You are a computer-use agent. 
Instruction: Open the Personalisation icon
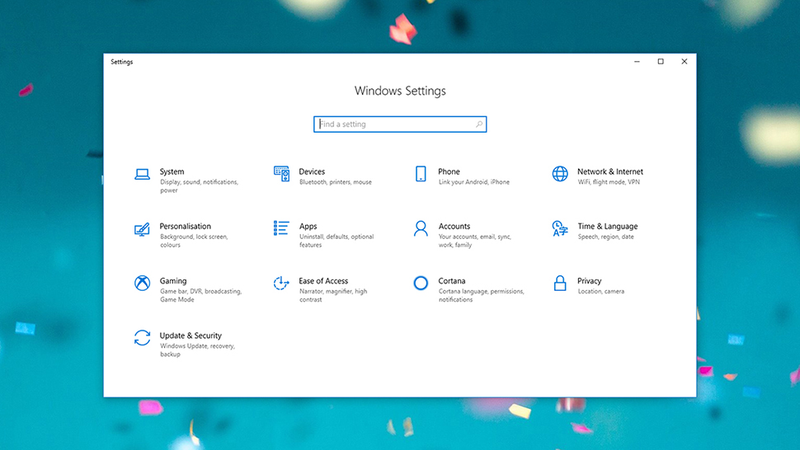point(142,229)
